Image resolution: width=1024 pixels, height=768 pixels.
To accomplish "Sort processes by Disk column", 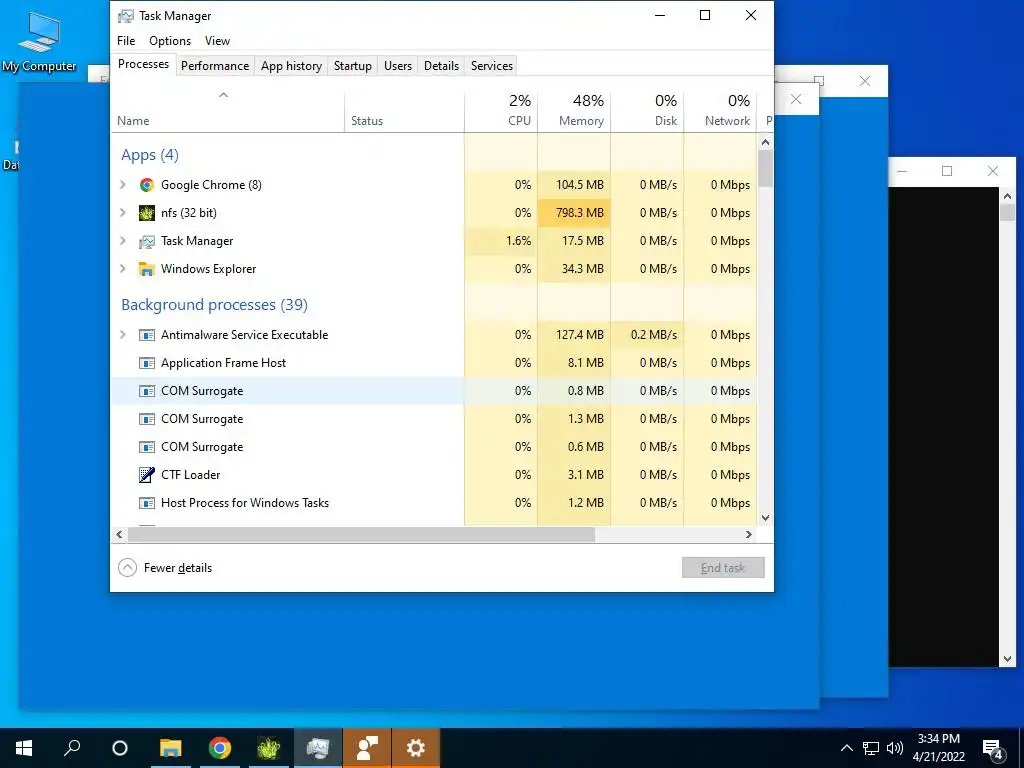I will coord(647,112).
